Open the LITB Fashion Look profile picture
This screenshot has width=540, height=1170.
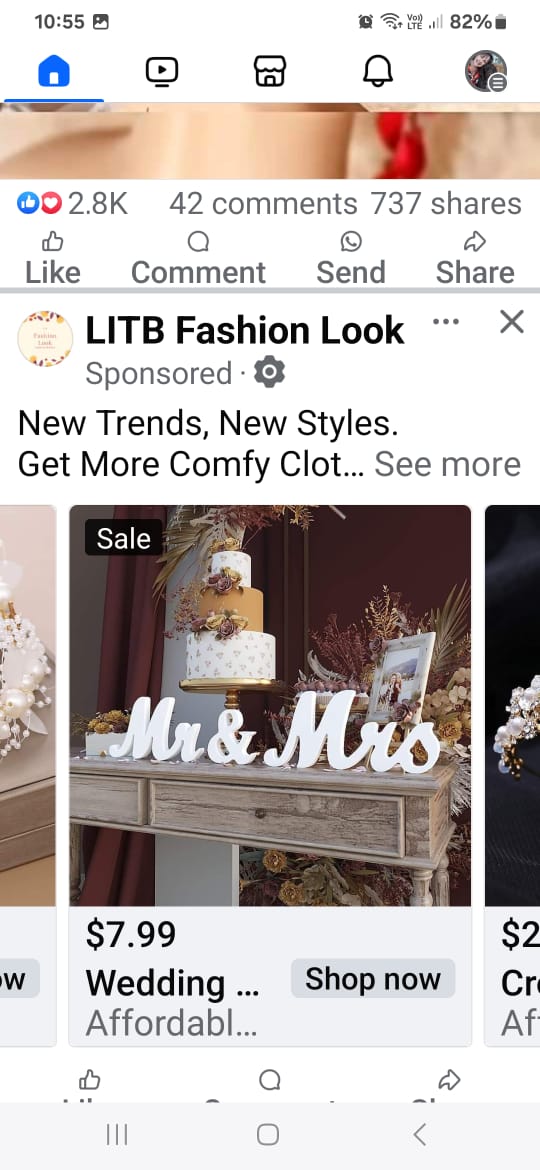45,339
